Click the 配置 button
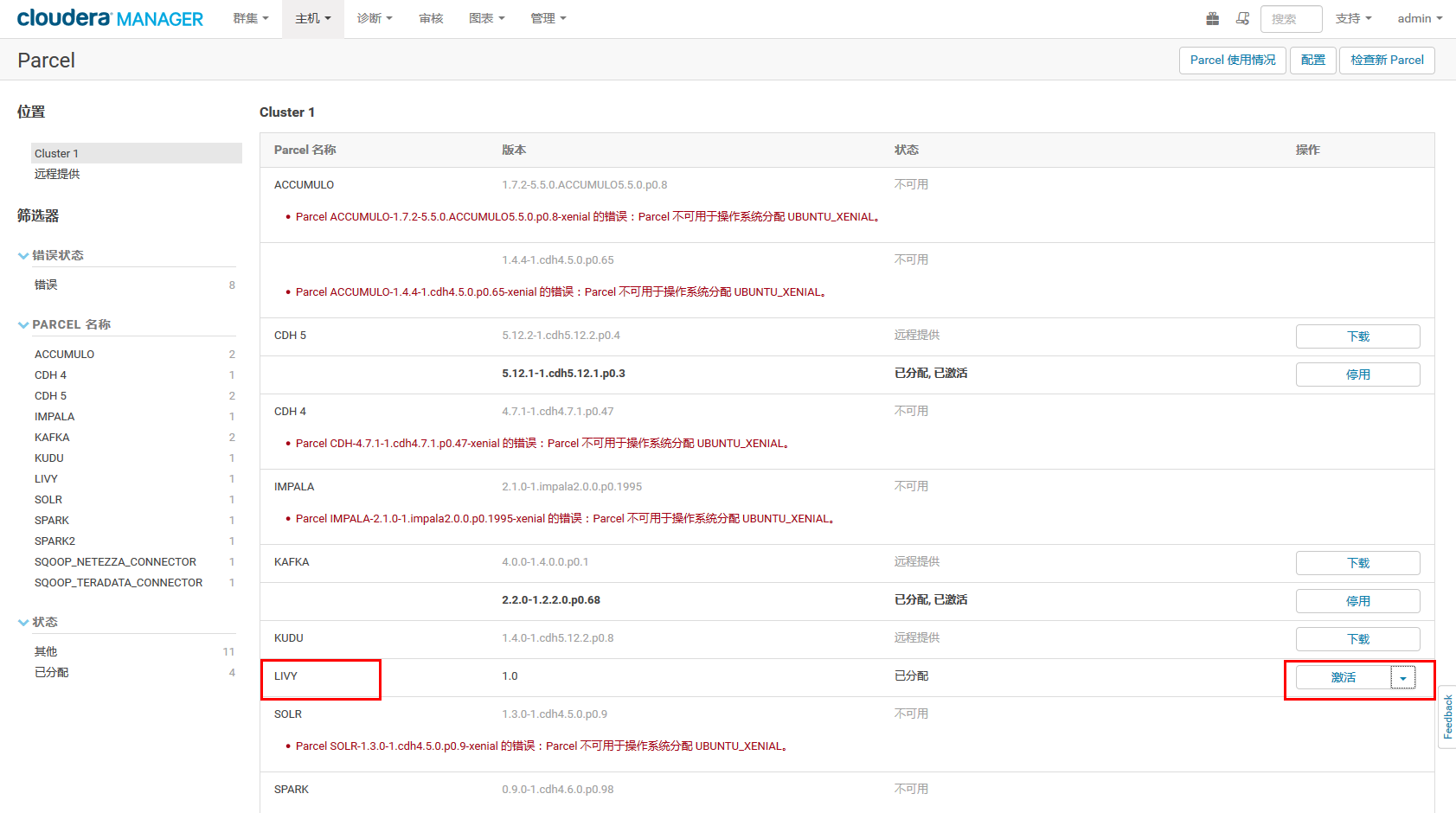 click(1312, 61)
